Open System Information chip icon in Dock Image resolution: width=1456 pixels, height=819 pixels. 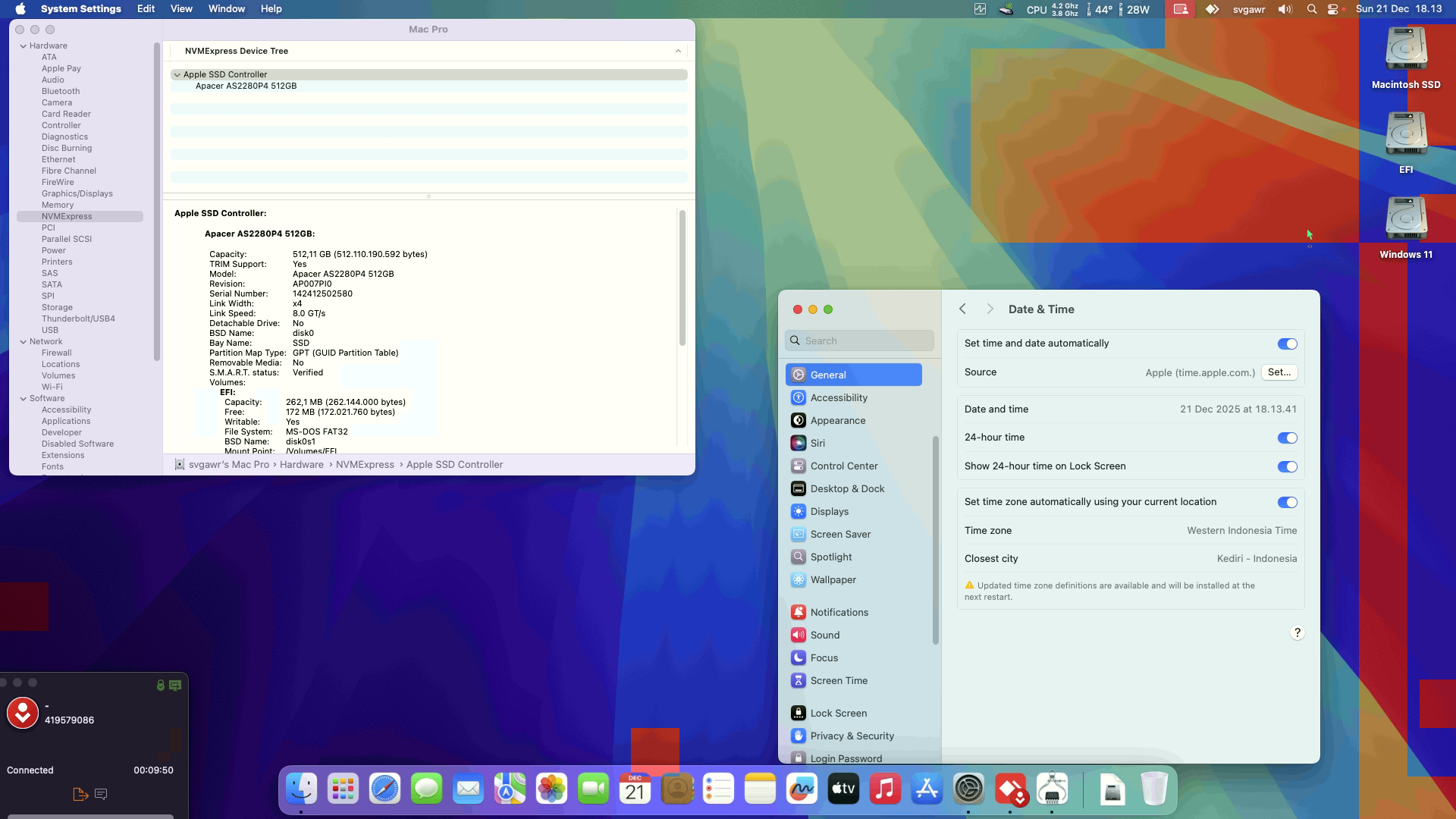pos(1052,789)
